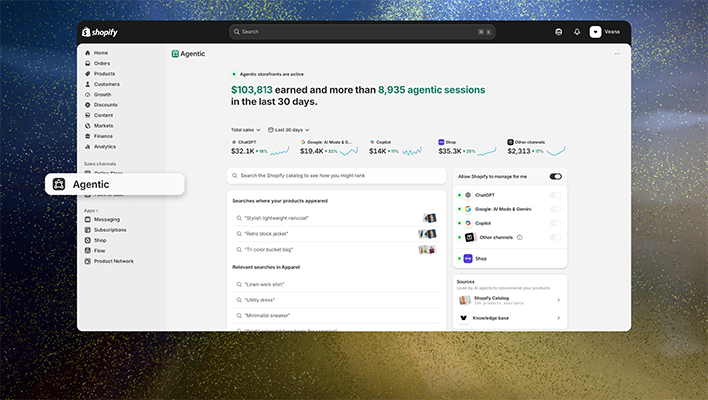This screenshot has width=708, height=400.
Task: Click the Customers person icon
Action: click(88, 84)
